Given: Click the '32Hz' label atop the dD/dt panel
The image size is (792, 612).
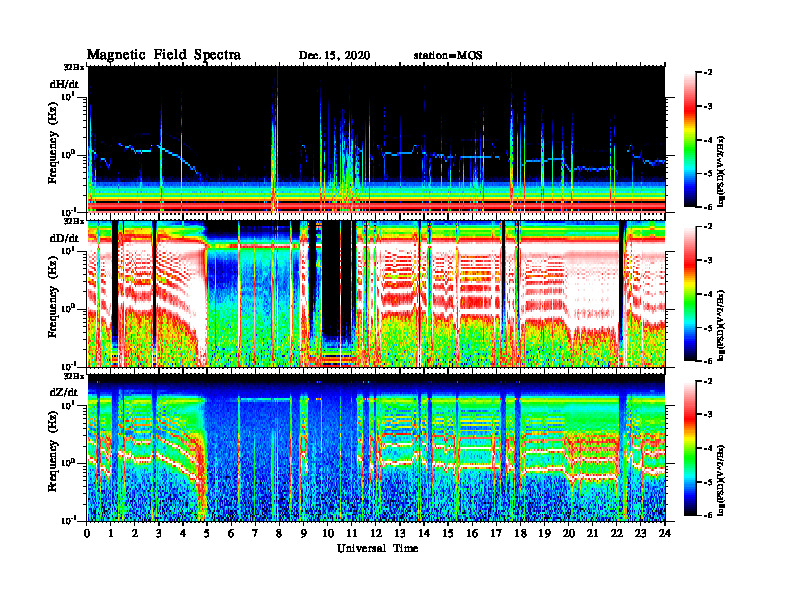Looking at the screenshot, I should coord(74,221).
